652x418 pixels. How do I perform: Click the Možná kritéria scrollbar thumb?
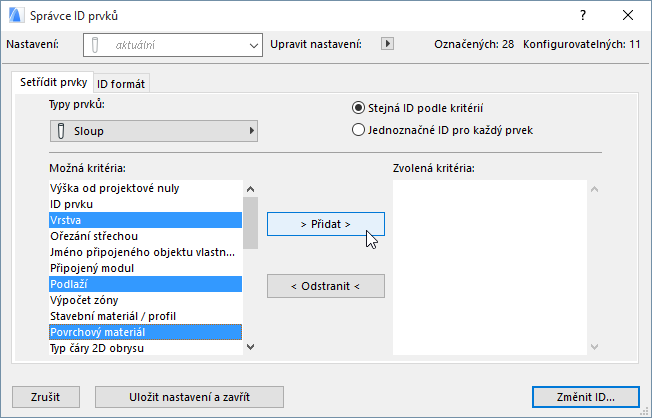click(250, 222)
